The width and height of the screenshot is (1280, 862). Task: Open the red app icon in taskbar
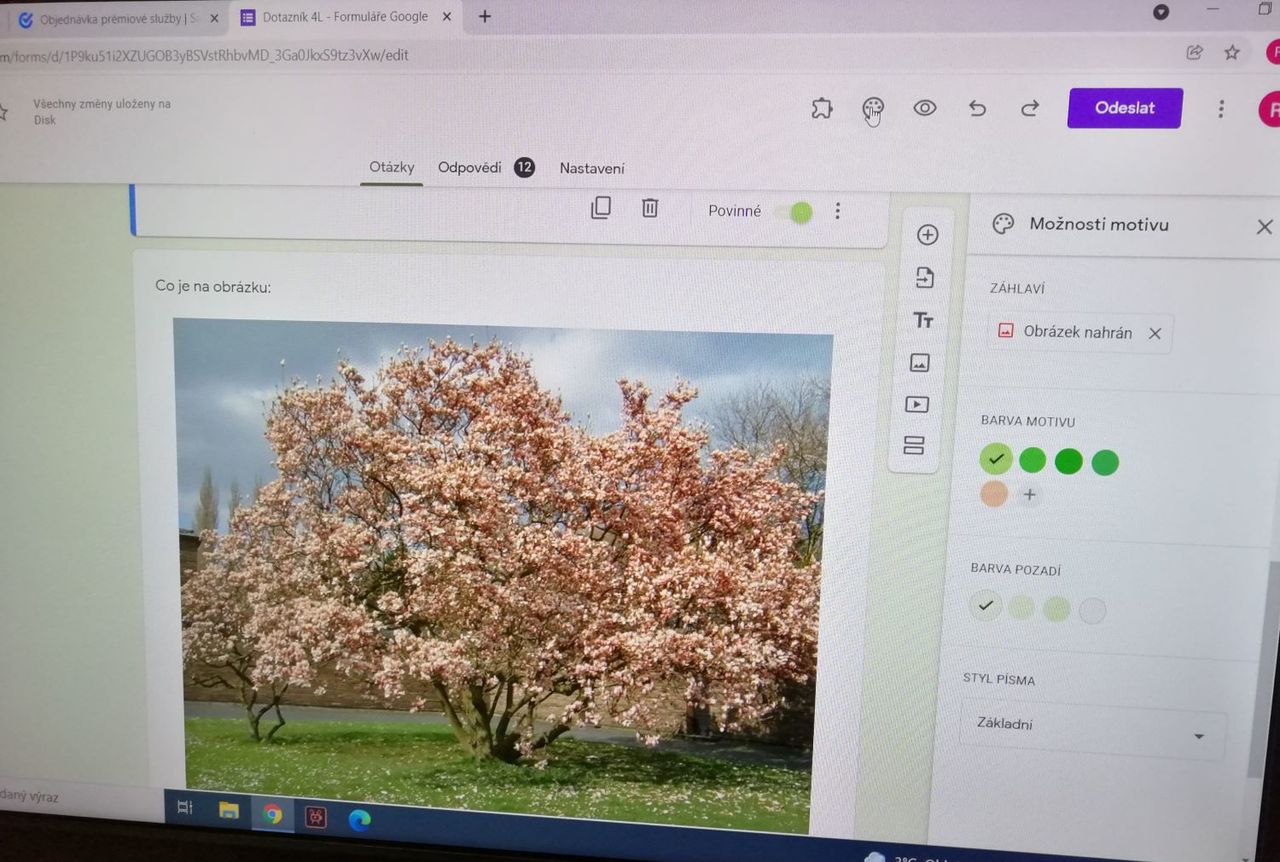[315, 817]
